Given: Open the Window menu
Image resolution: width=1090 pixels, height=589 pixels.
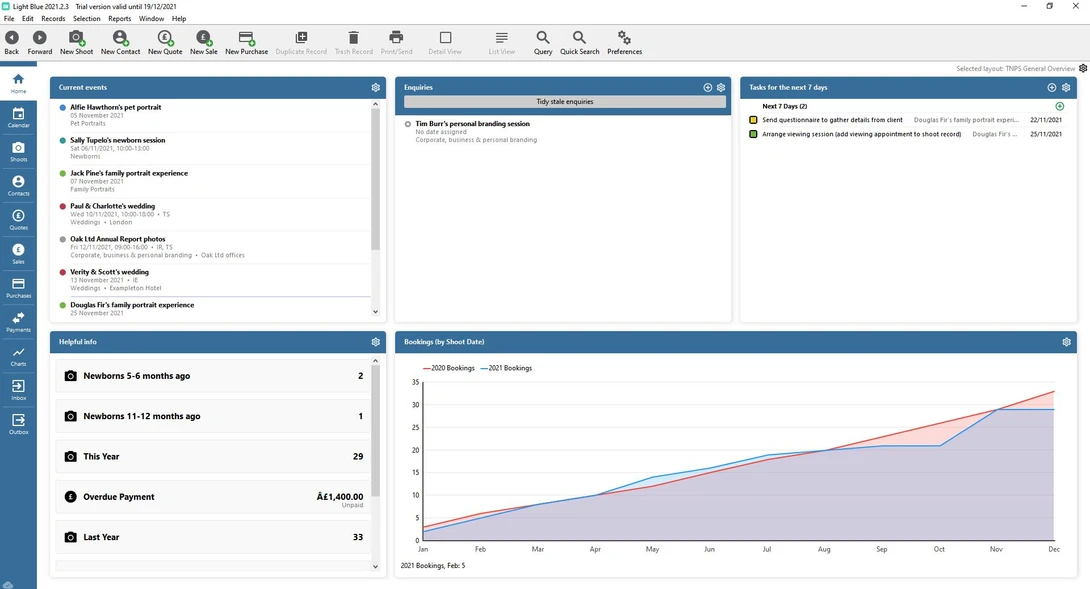Looking at the screenshot, I should [x=151, y=19].
